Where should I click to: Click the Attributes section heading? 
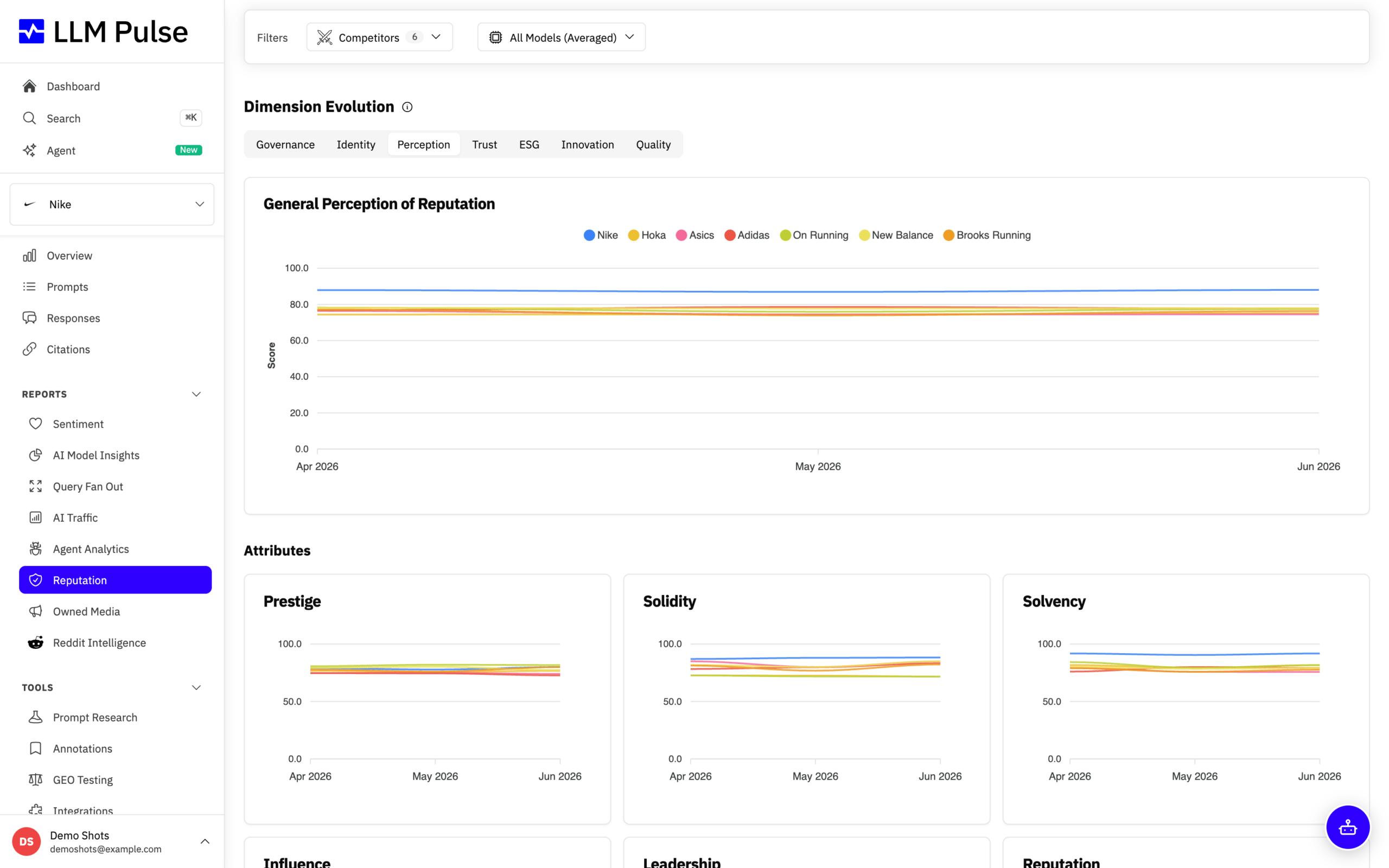pos(277,551)
